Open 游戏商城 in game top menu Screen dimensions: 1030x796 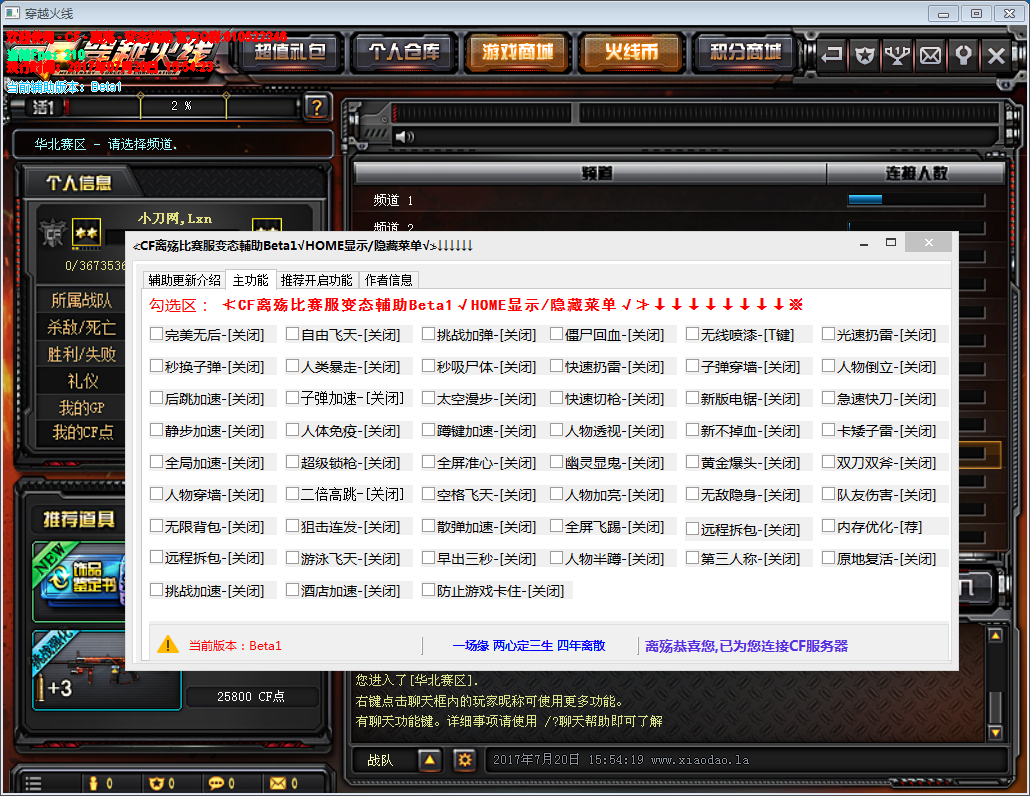(518, 52)
